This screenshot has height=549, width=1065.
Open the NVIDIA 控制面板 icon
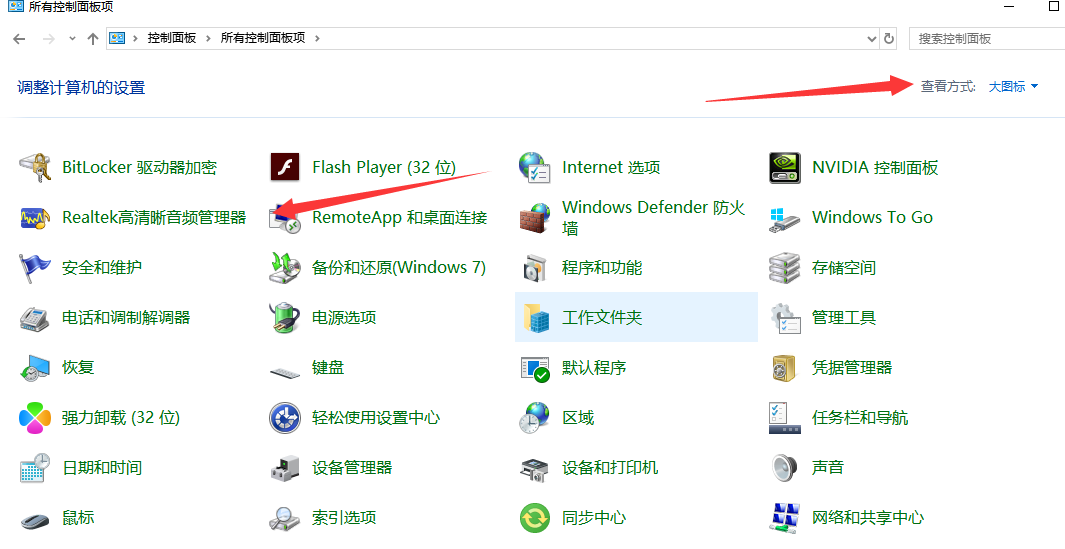(785, 168)
